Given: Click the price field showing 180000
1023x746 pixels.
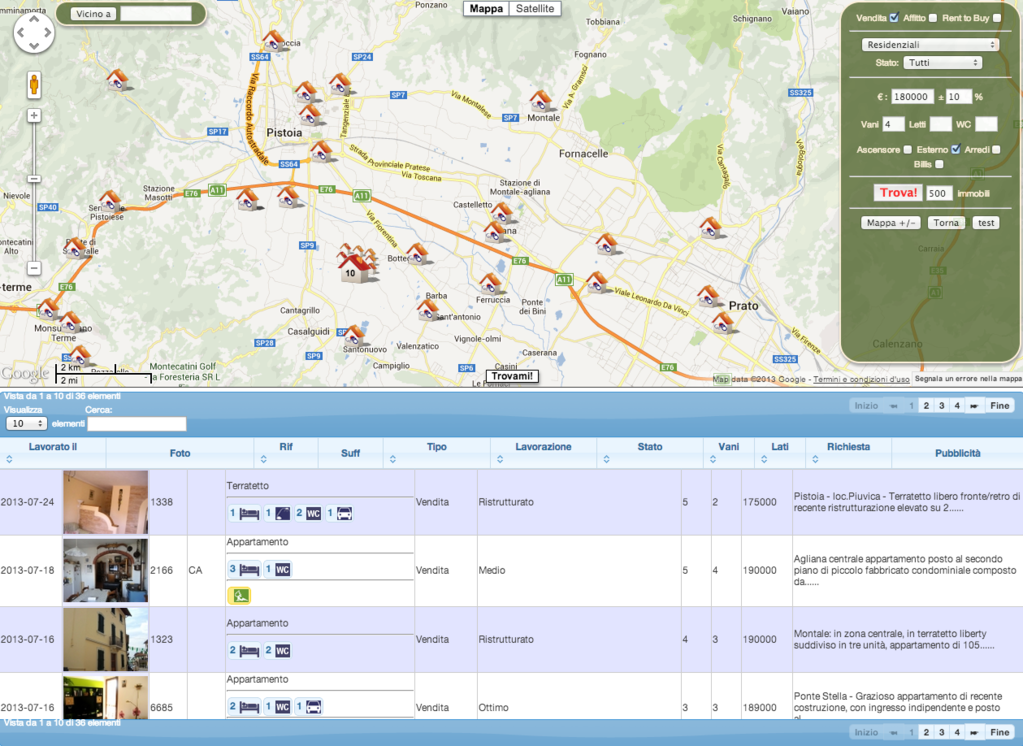Looking at the screenshot, I should pos(912,97).
